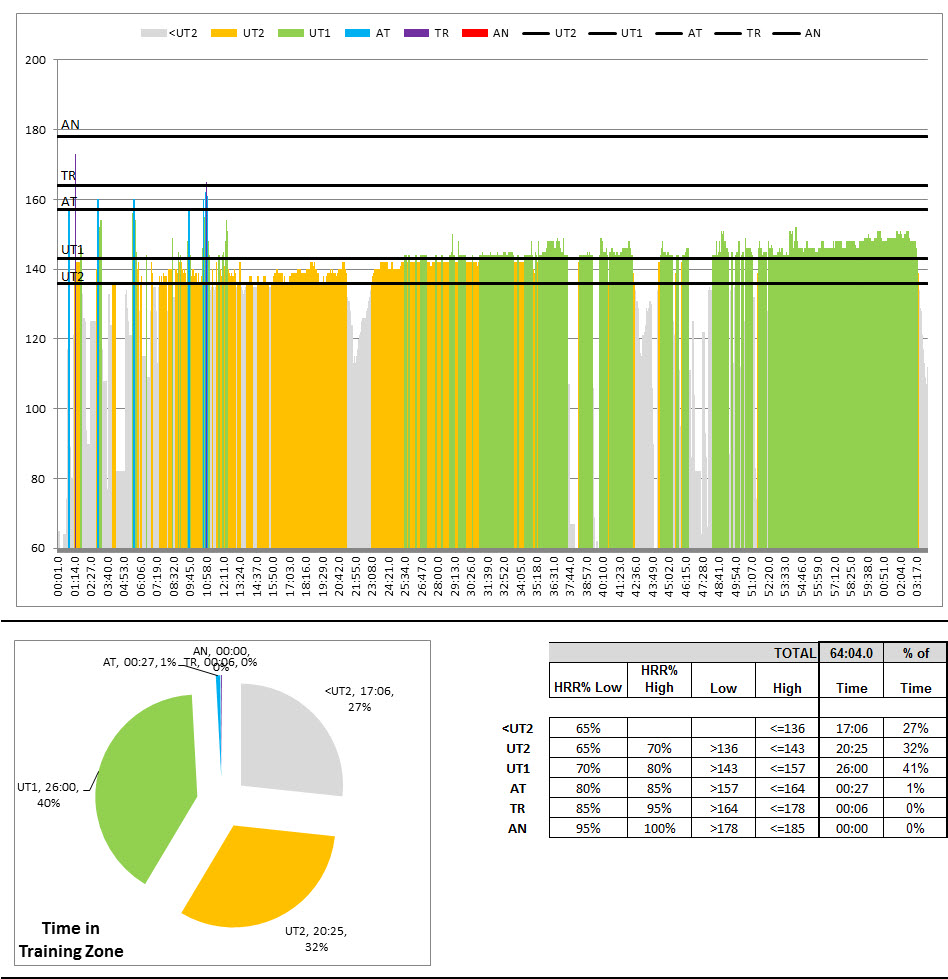948x979 pixels.
Task: Click the gray <UT2 pie slice
Action: point(290,740)
